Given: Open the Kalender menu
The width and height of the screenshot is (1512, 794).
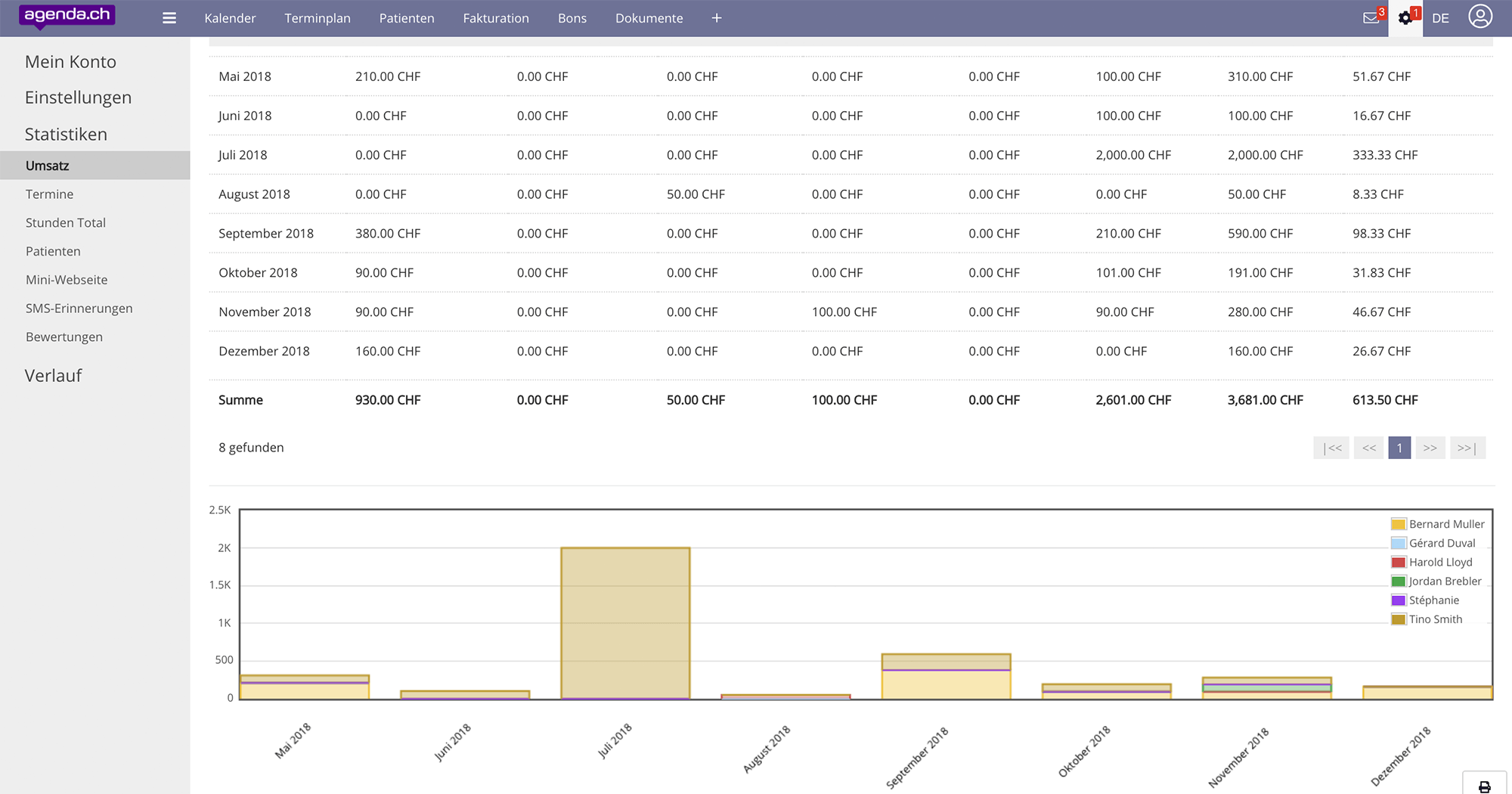Looking at the screenshot, I should coord(230,18).
